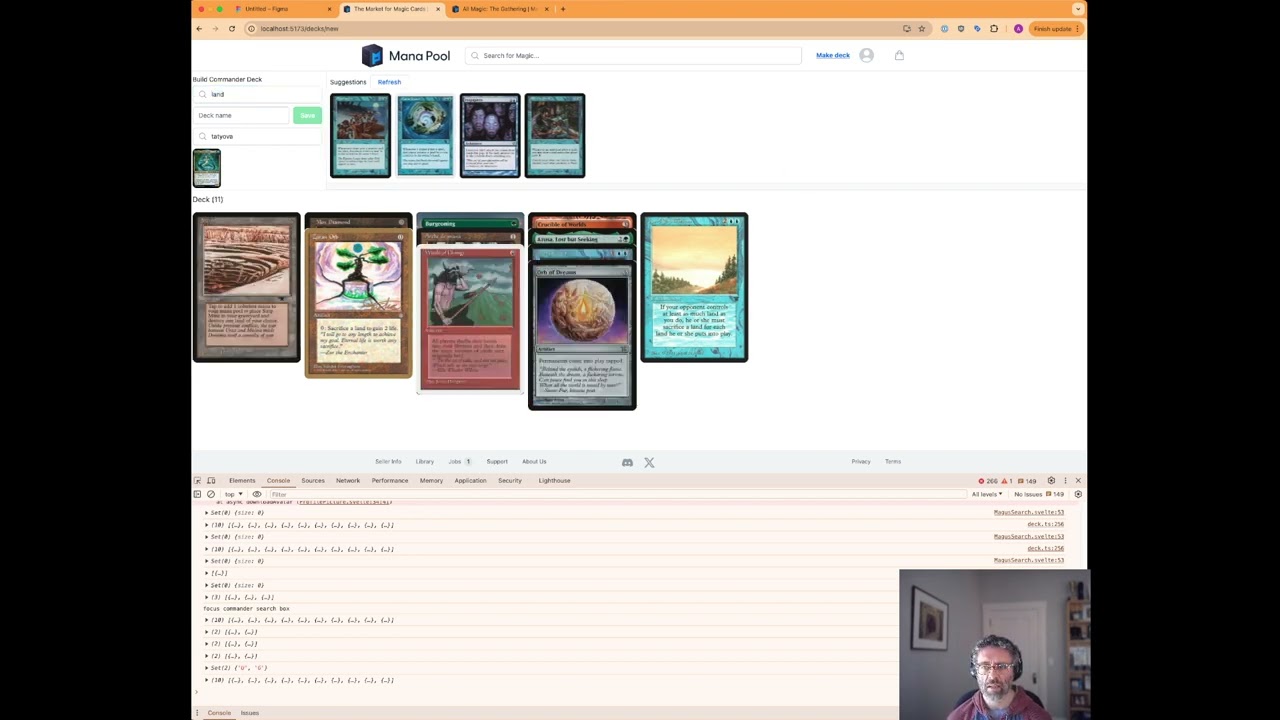Switch to the Performance DevTools tab

point(390,481)
